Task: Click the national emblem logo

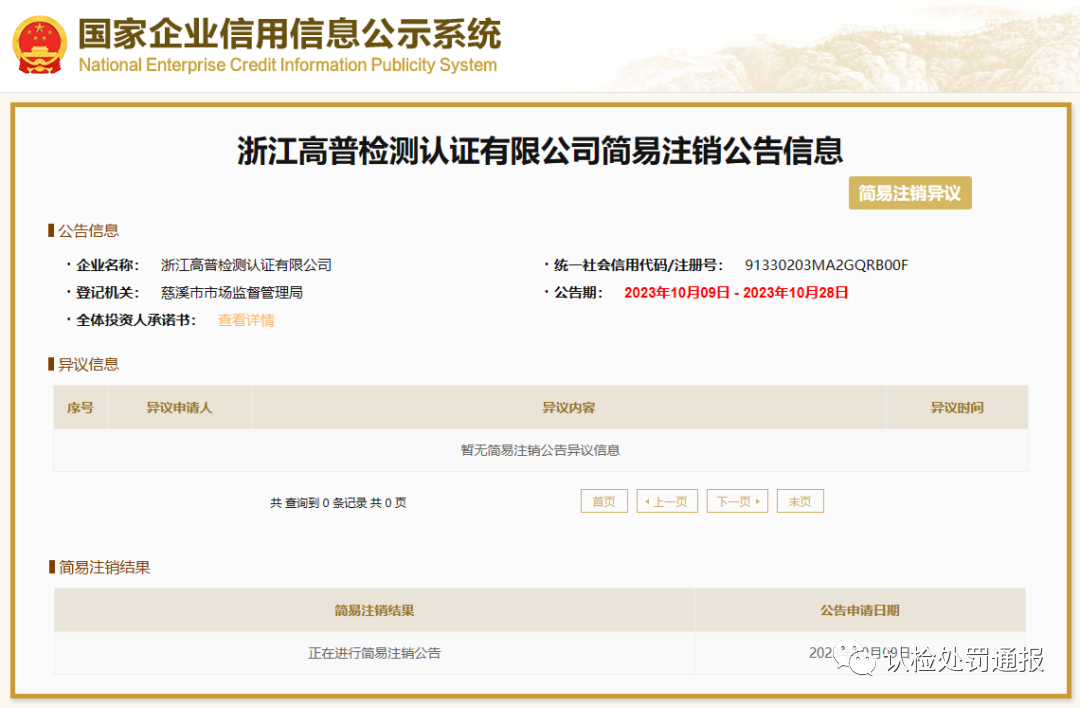Action: point(39,45)
